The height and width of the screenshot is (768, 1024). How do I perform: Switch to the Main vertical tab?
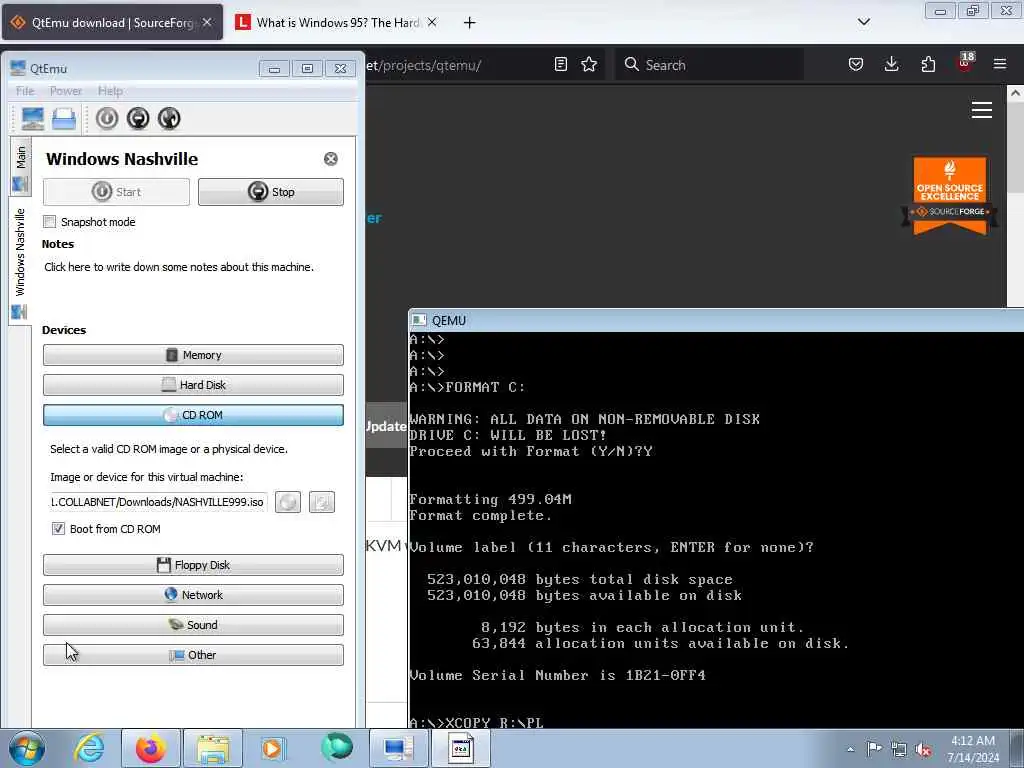click(21, 167)
